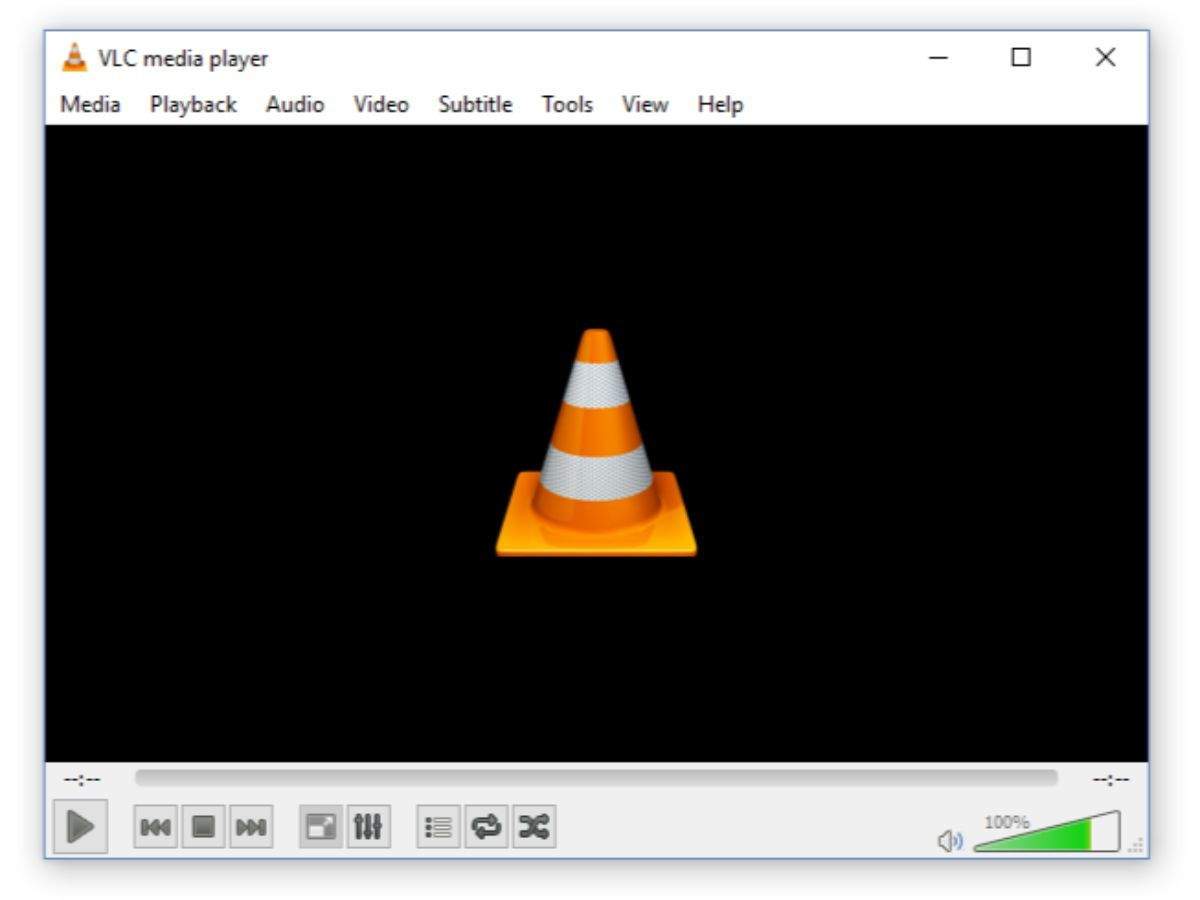Enable shuffle random playback

pos(534,827)
